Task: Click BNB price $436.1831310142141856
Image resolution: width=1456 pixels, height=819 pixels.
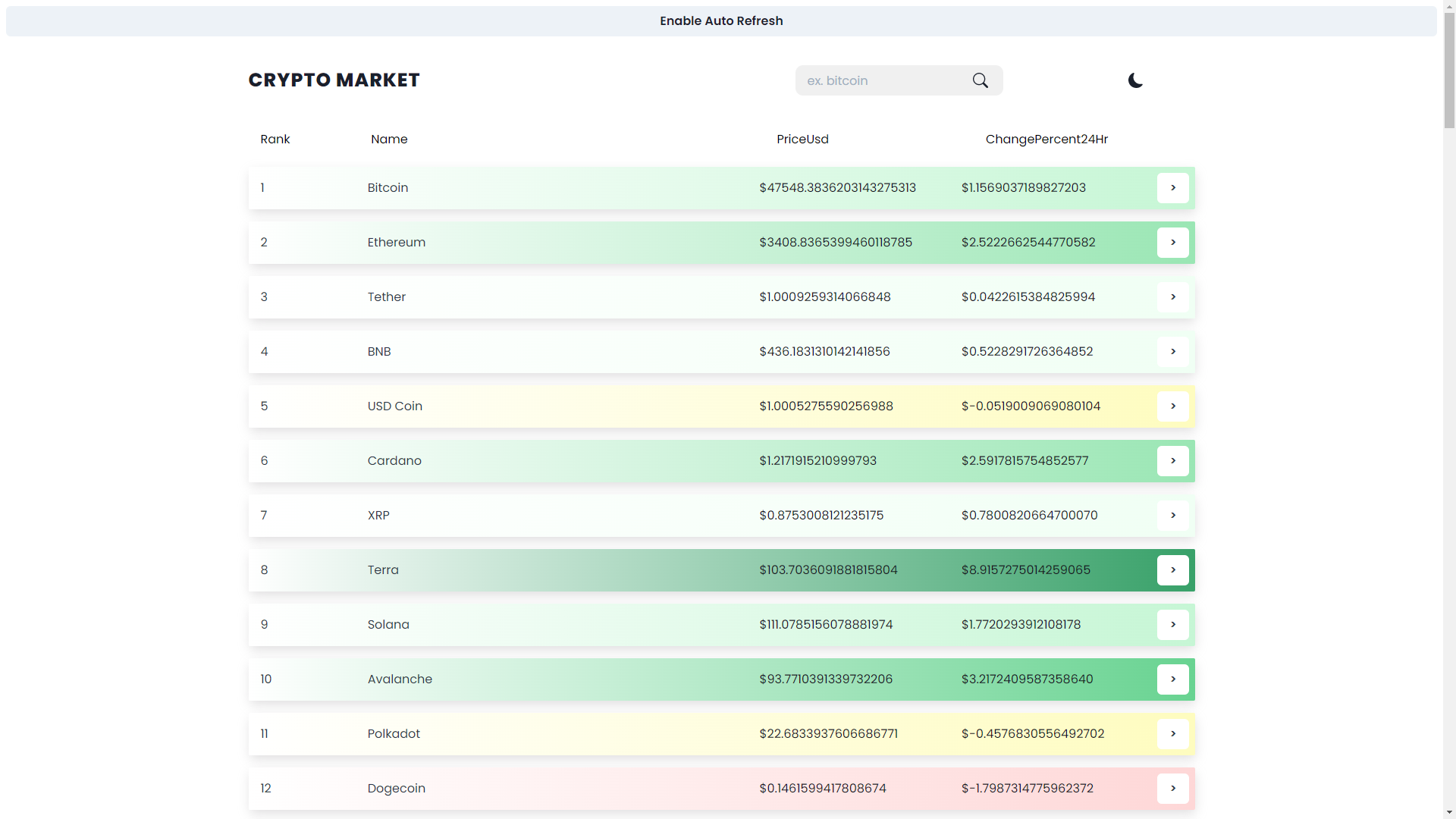Action: [824, 352]
